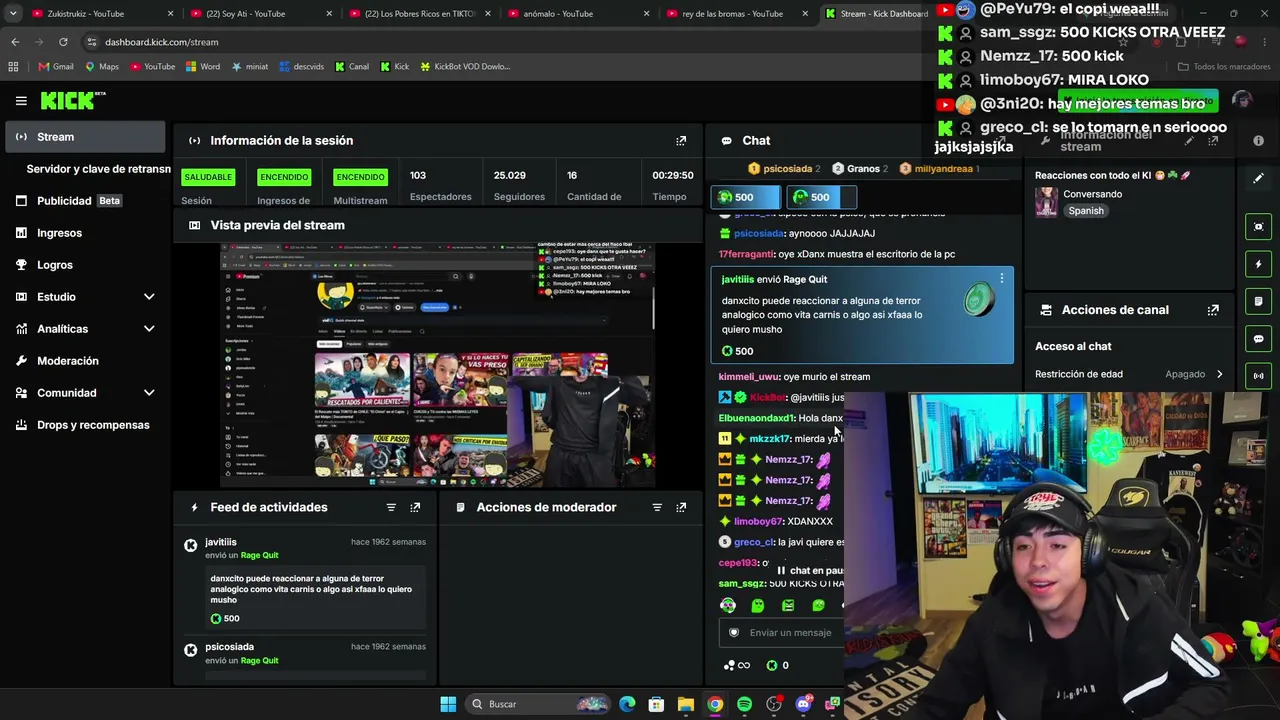Viewport: 1280px width, 720px height.
Task: Open the Windows Start menu
Action: click(x=448, y=704)
